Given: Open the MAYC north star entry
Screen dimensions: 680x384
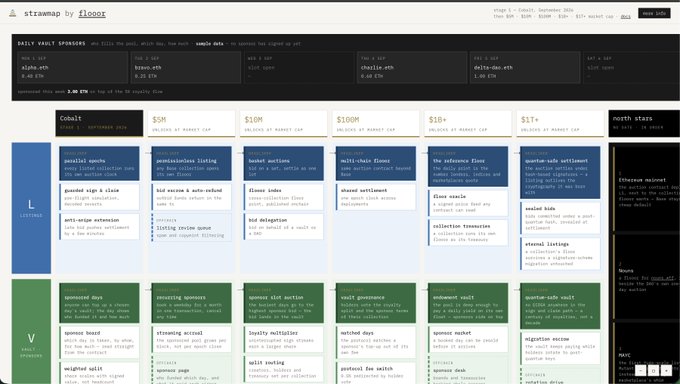Looking at the screenshot, I should click(646, 354).
